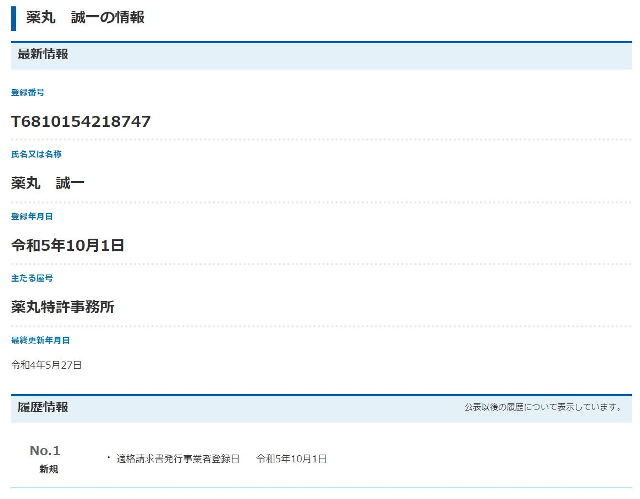Click the 登録番号 field label
This screenshot has width=640, height=499.
(x=28, y=92)
